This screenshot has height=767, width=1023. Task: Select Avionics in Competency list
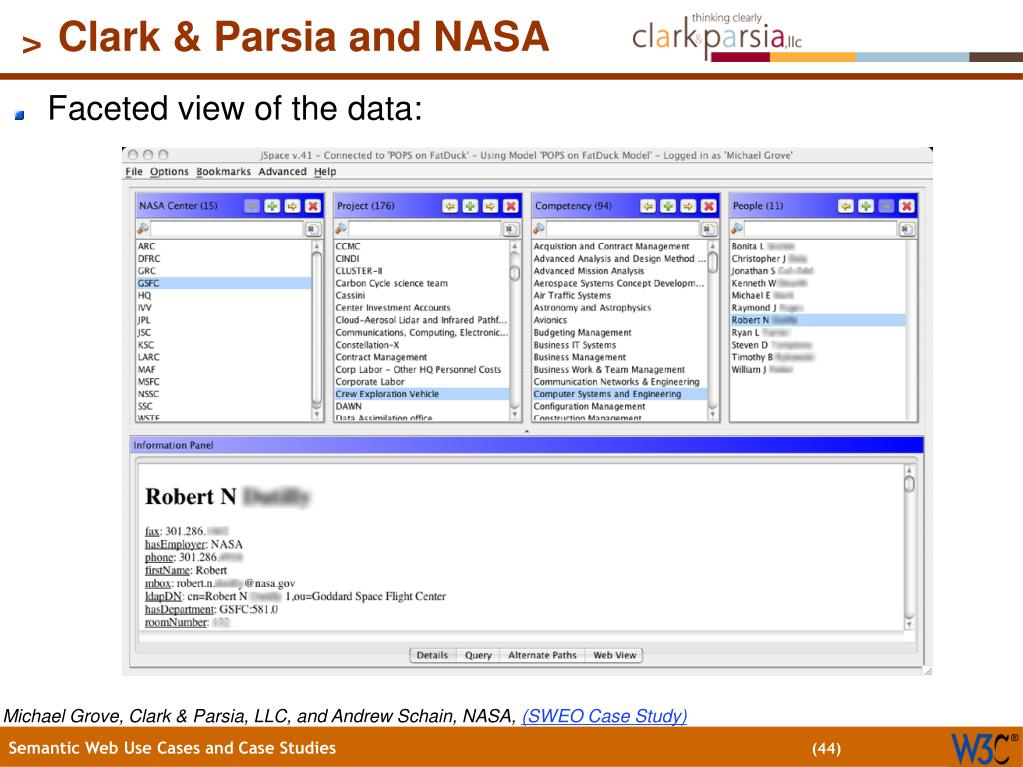coord(620,320)
